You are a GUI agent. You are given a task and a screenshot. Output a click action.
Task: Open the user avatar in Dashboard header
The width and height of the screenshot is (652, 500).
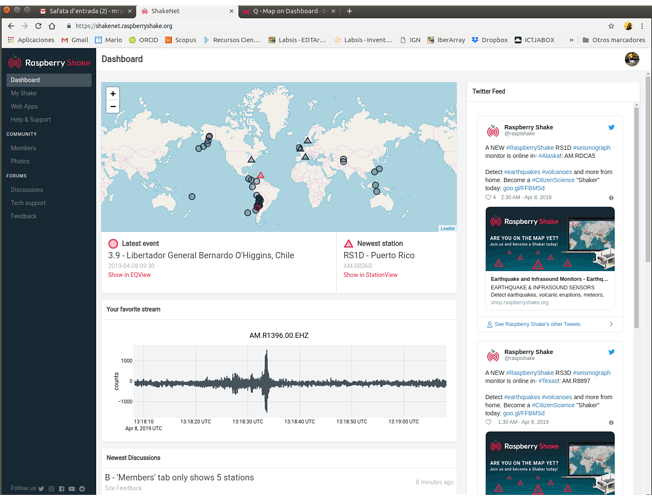pos(632,59)
